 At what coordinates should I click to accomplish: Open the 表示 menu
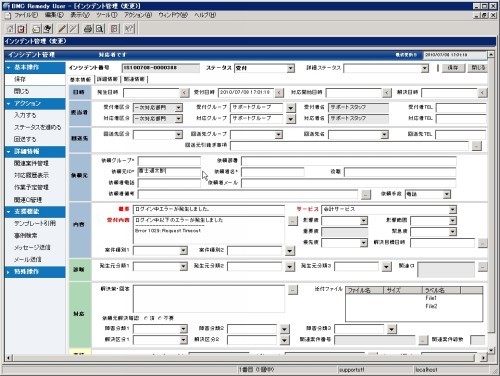pyautogui.click(x=80, y=15)
